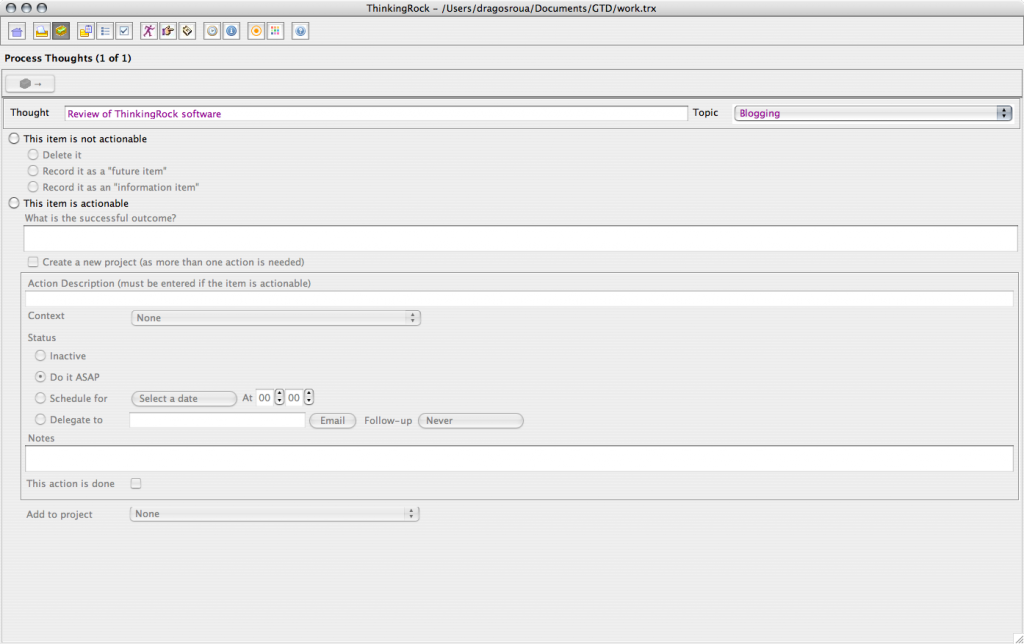Show the bulleted list actions icon

[x=105, y=31]
